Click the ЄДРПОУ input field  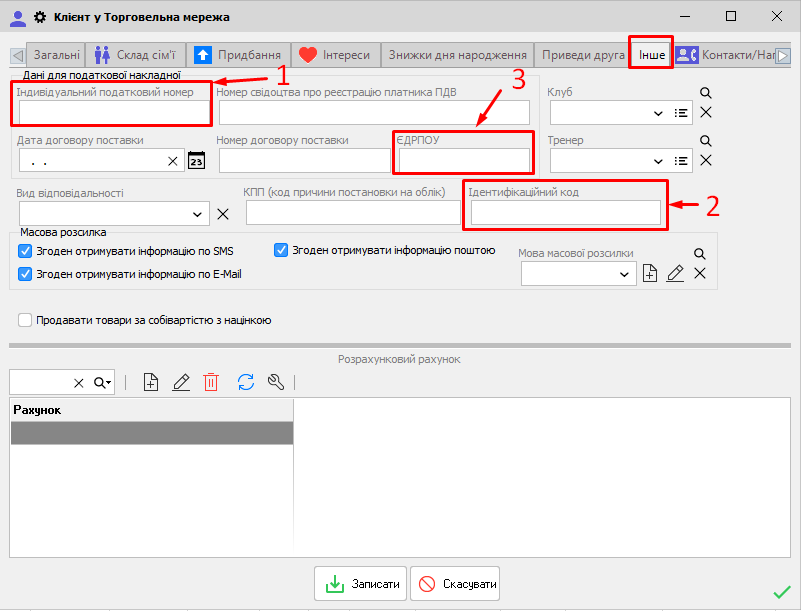464,160
